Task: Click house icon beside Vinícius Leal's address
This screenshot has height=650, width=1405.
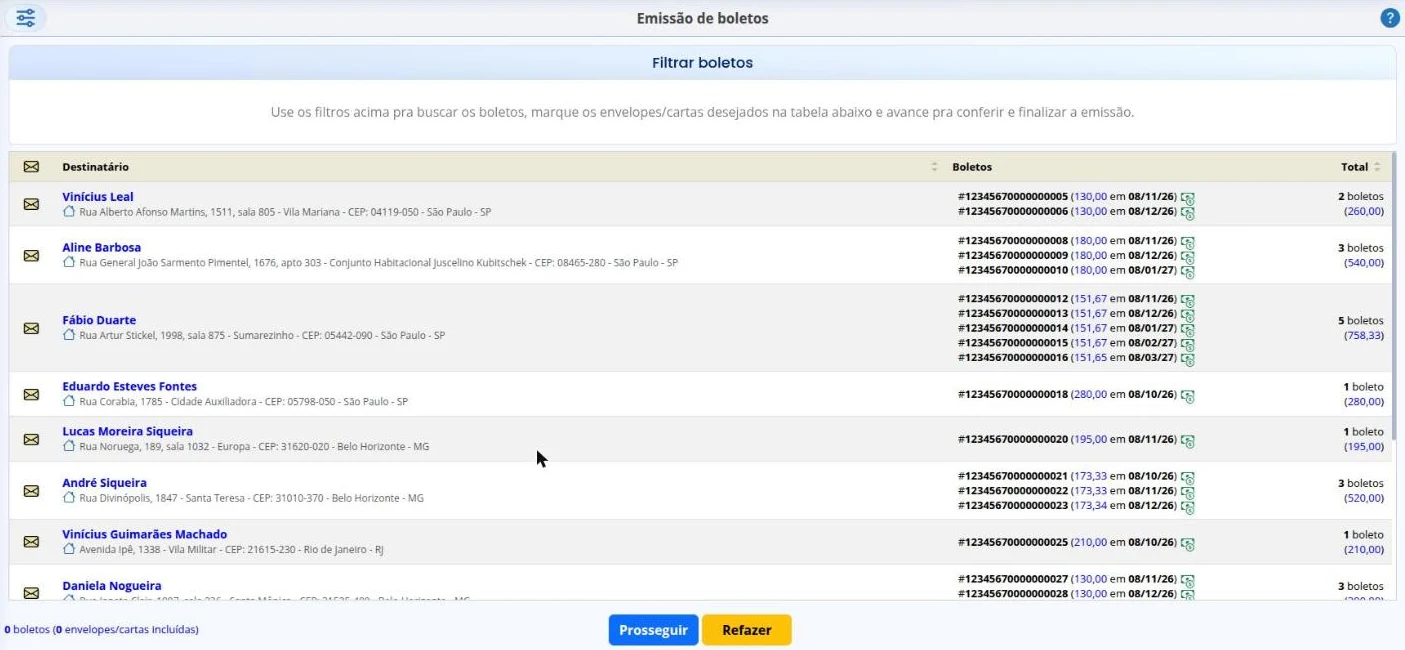Action: 69,212
